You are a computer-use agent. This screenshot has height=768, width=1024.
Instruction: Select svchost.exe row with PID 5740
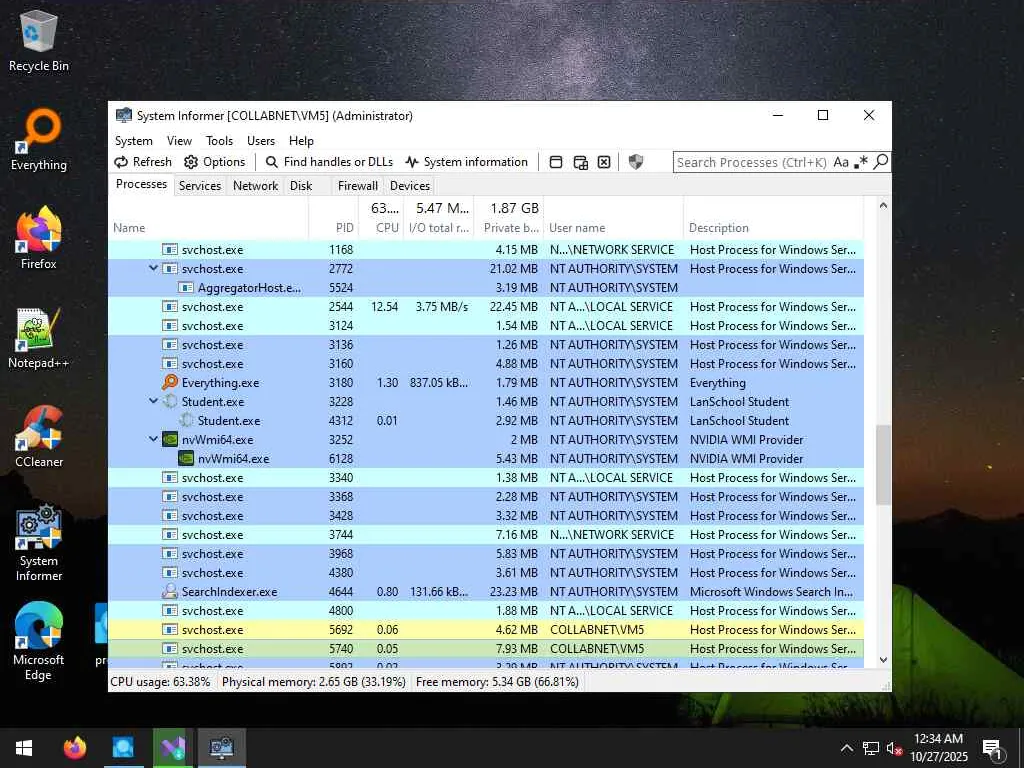click(486, 648)
